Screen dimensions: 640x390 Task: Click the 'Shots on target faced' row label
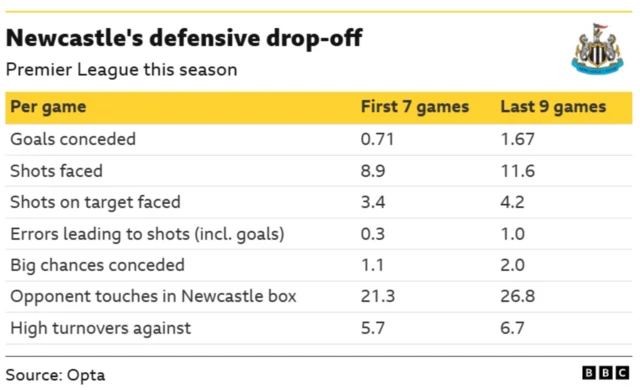click(x=95, y=202)
